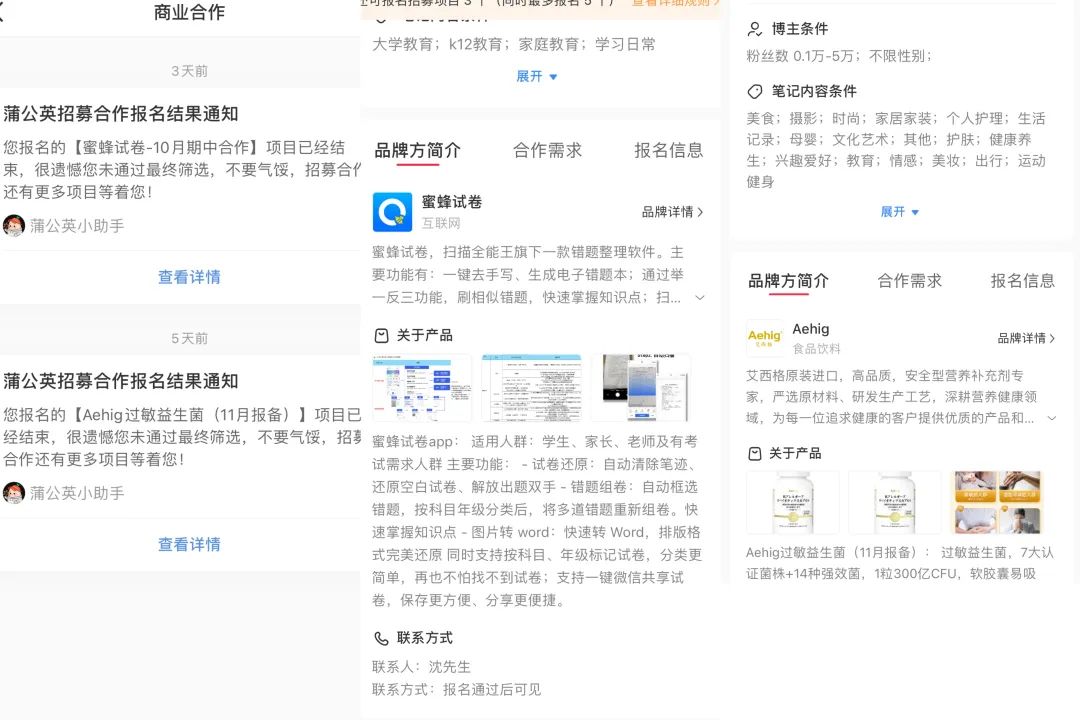Tap the person icon beside 博主条件
The width and height of the screenshot is (1080, 720).
[755, 29]
